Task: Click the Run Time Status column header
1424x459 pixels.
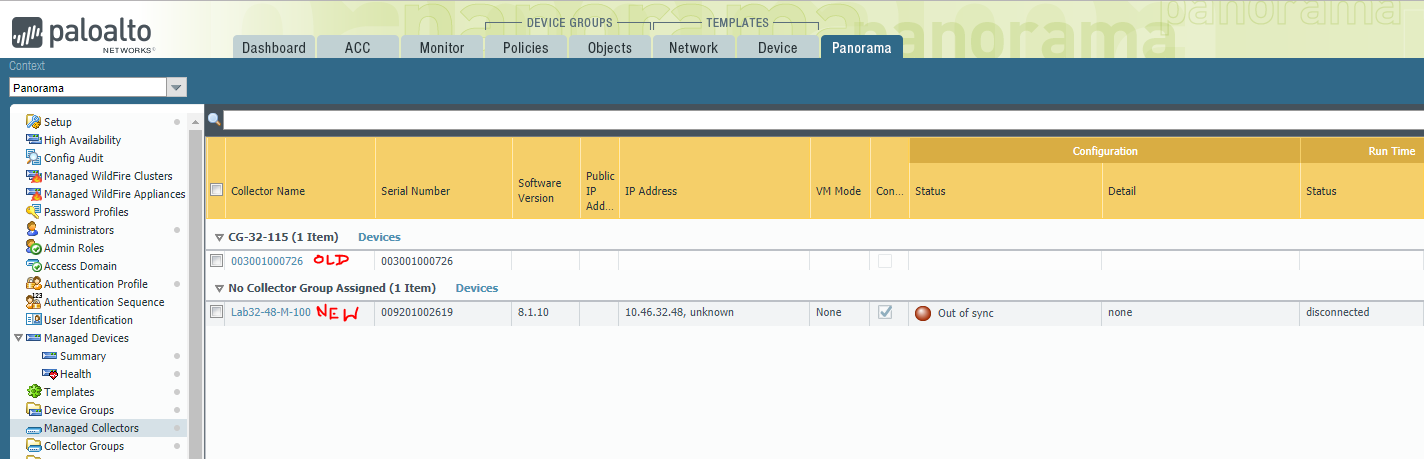Action: [x=1362, y=191]
